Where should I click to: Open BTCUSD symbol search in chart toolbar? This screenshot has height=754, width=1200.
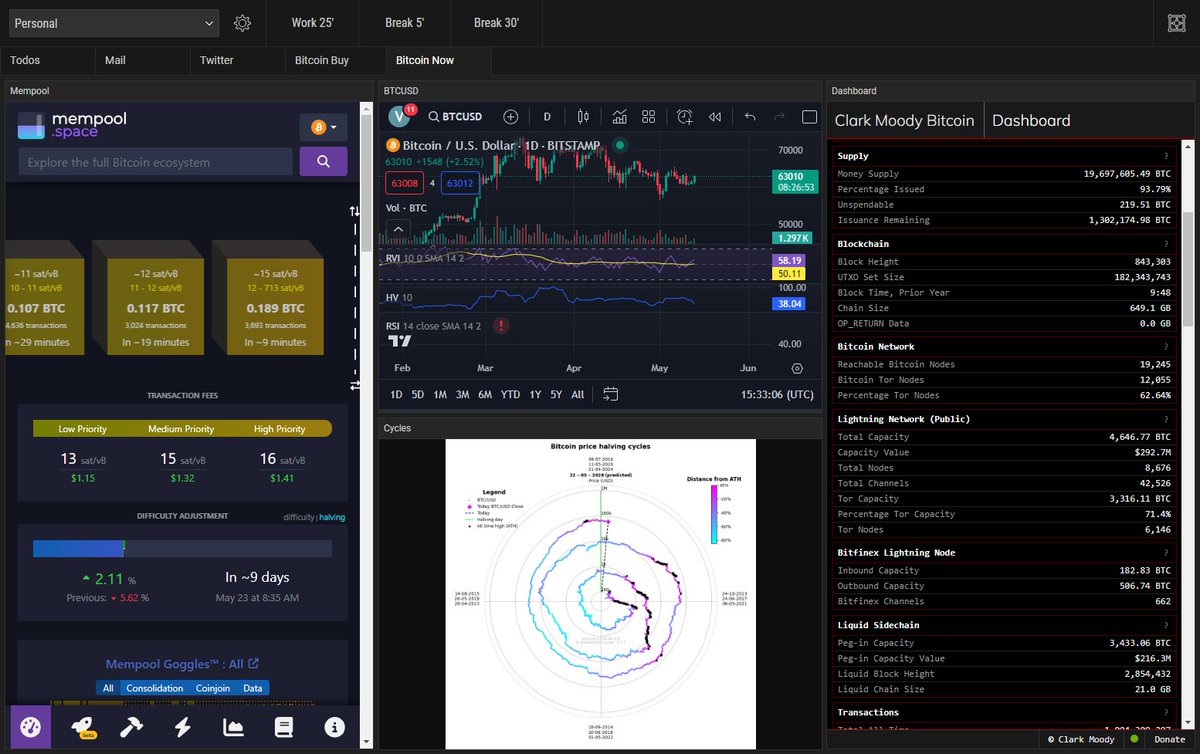pyautogui.click(x=455, y=117)
